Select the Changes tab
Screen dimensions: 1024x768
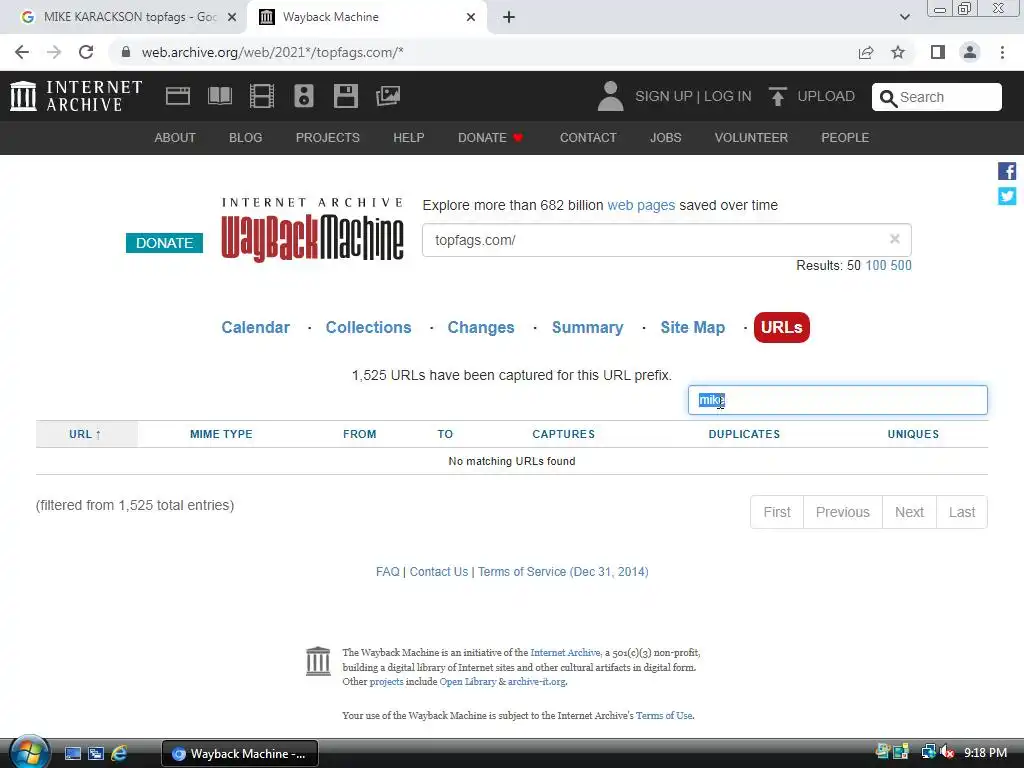[x=481, y=327]
